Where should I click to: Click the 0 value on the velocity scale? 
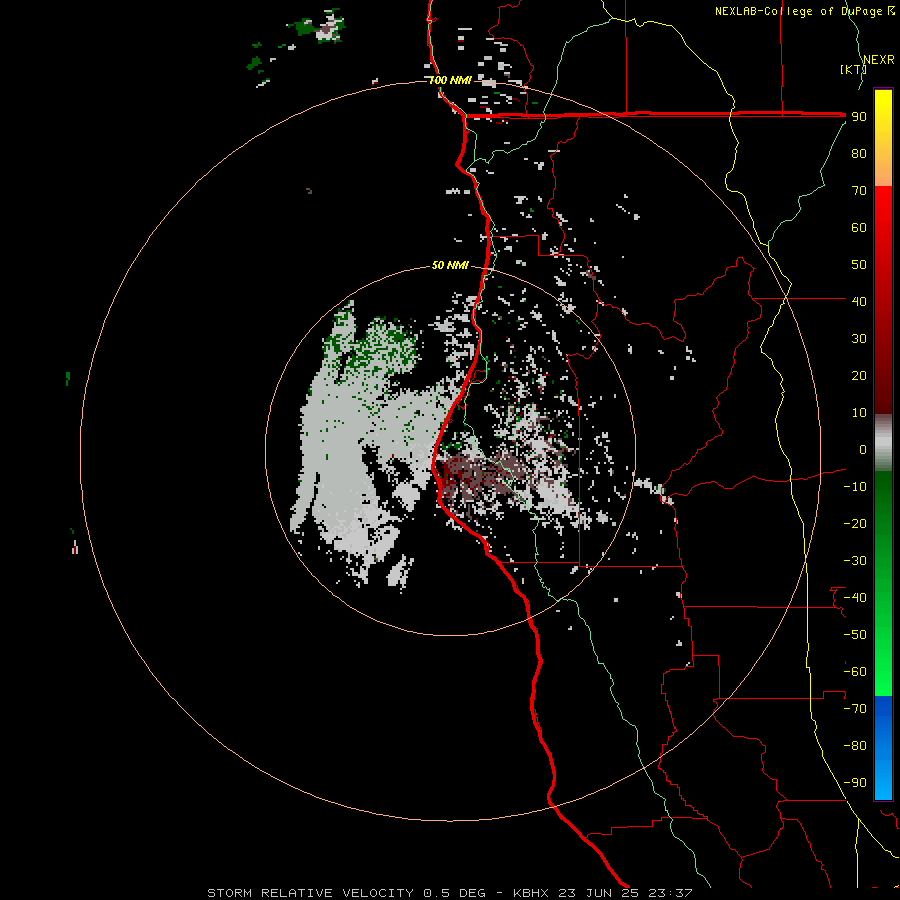[x=863, y=449]
